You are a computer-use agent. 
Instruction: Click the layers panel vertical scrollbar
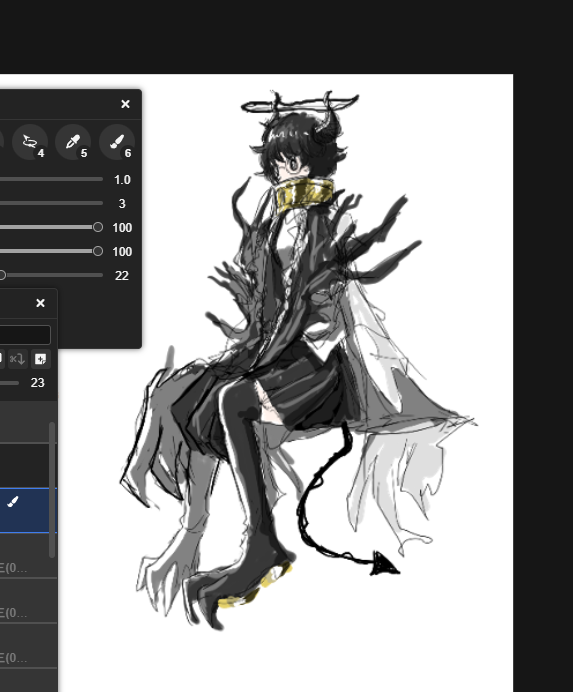click(x=52, y=490)
